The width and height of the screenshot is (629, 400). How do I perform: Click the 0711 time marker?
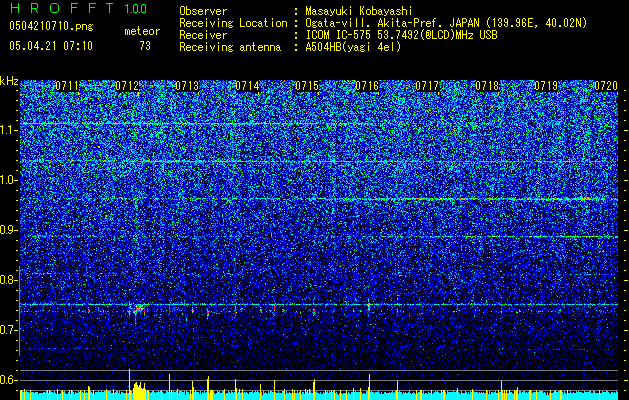point(67,86)
